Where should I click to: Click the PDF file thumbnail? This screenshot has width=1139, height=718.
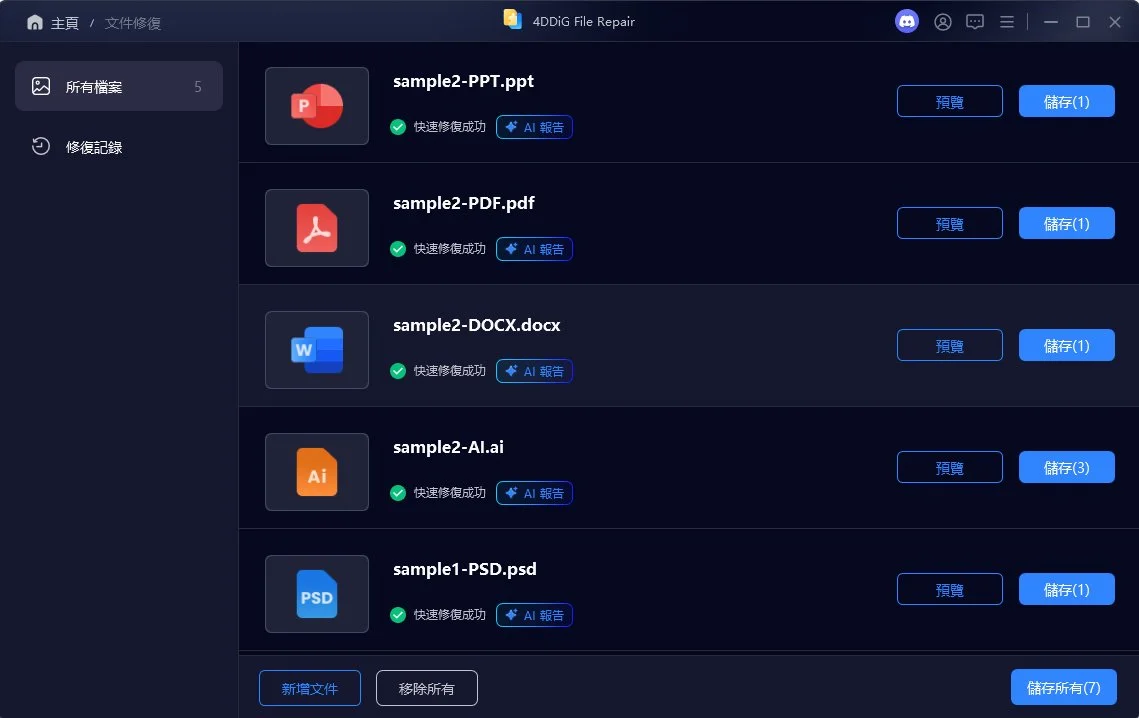click(317, 228)
